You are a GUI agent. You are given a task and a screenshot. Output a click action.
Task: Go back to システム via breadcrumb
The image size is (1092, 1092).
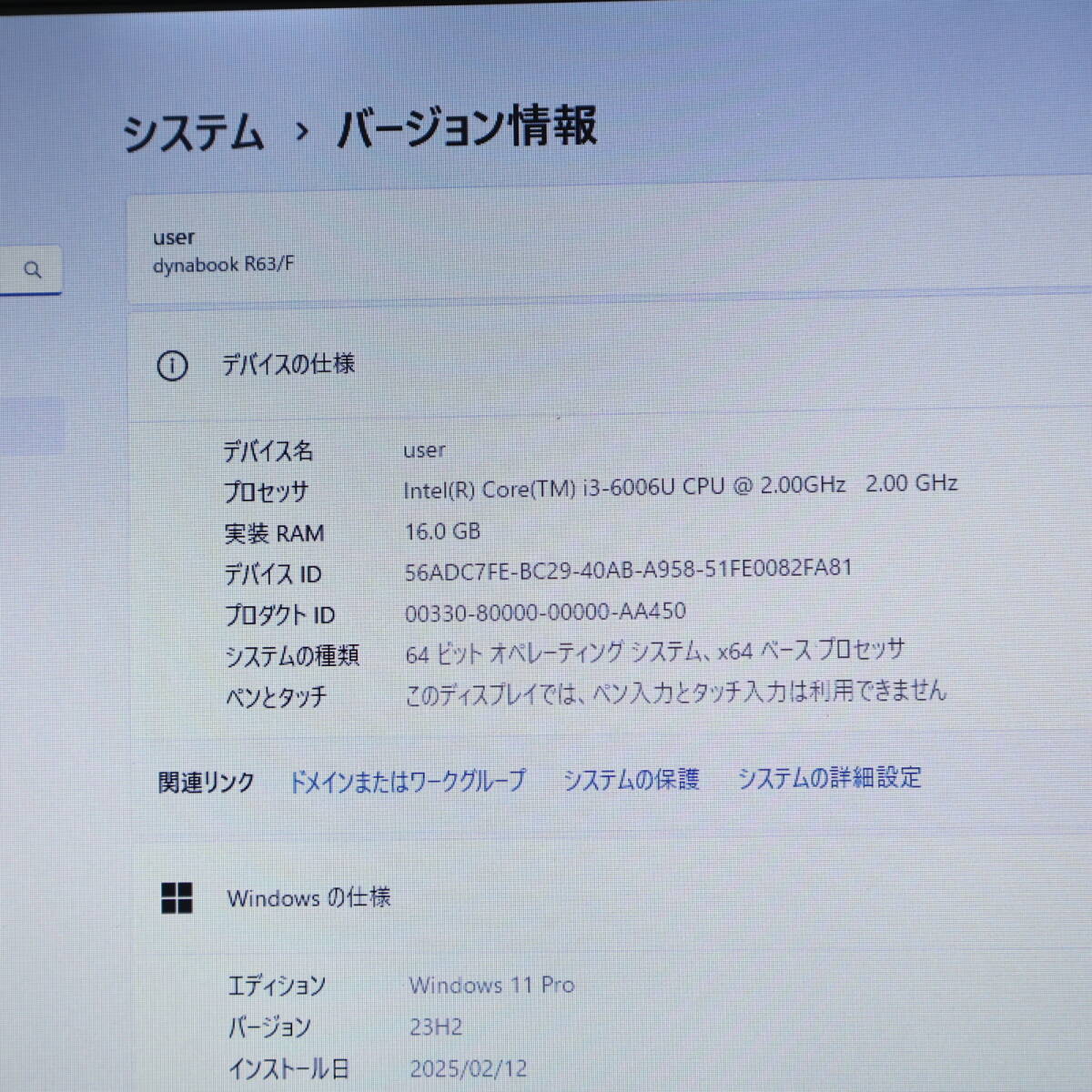(x=193, y=133)
